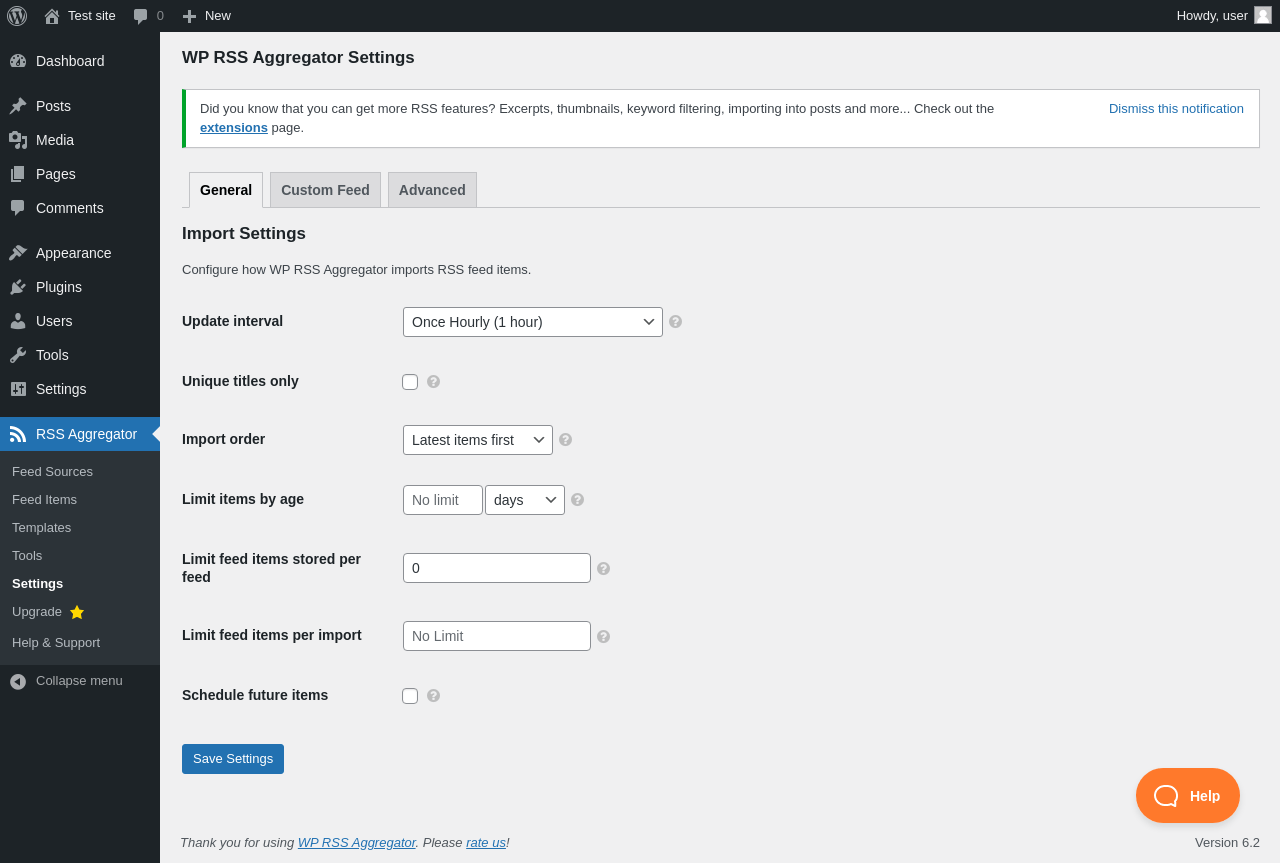Switch to the Advanced tab
Image resolution: width=1280 pixels, height=863 pixels.
click(432, 190)
